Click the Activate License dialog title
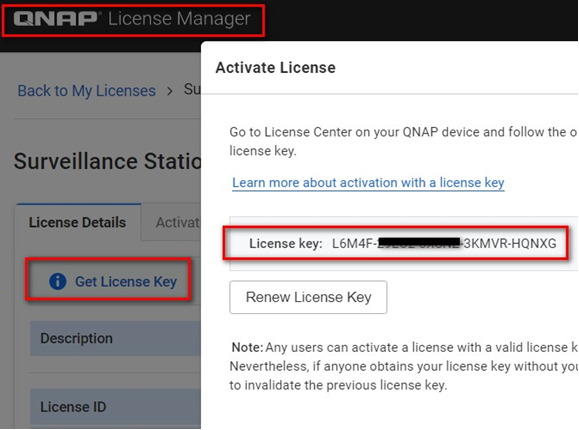This screenshot has width=579, height=430. coord(275,68)
